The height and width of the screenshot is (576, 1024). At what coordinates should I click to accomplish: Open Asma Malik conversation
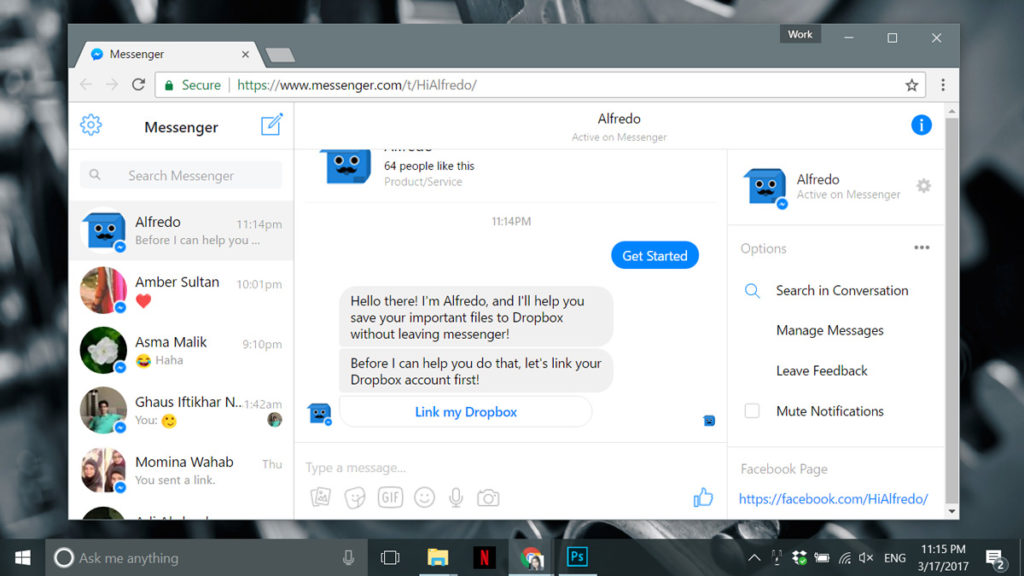(181, 351)
